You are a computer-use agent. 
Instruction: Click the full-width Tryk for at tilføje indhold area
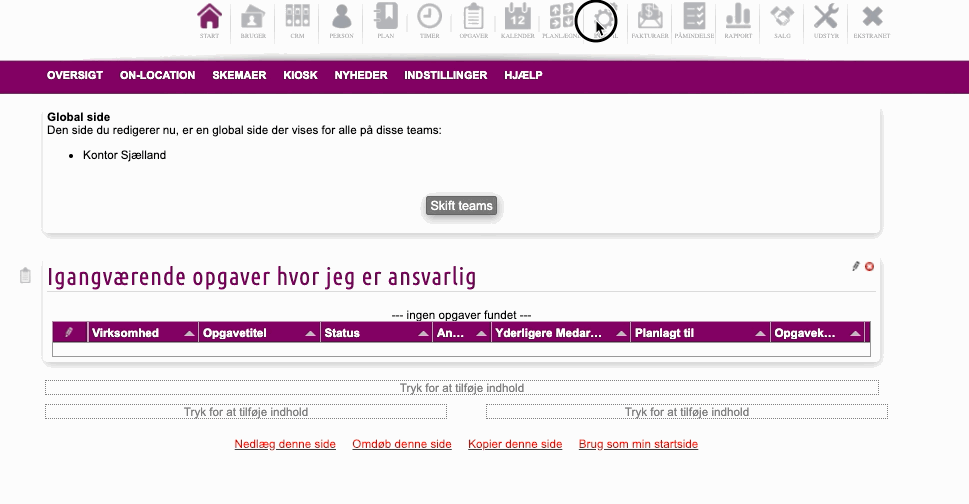461,388
